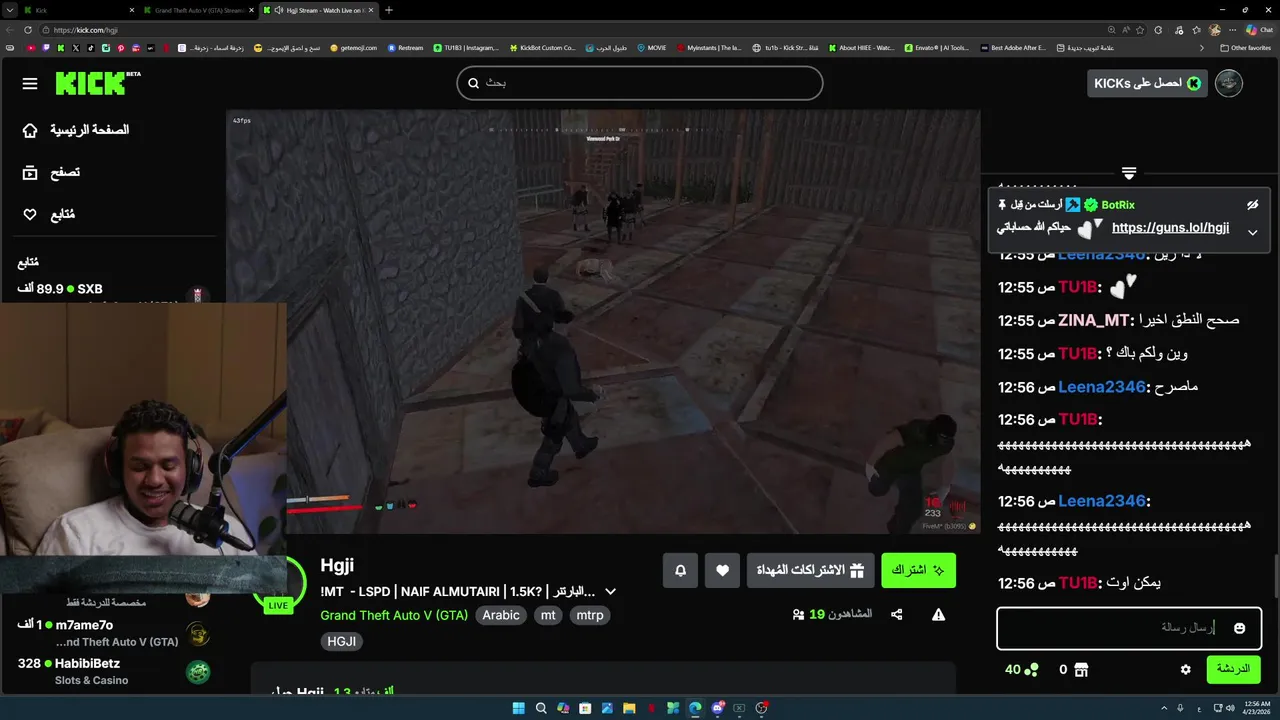Click the stream video player
Screen dimensions: 1280x720
pos(603,322)
